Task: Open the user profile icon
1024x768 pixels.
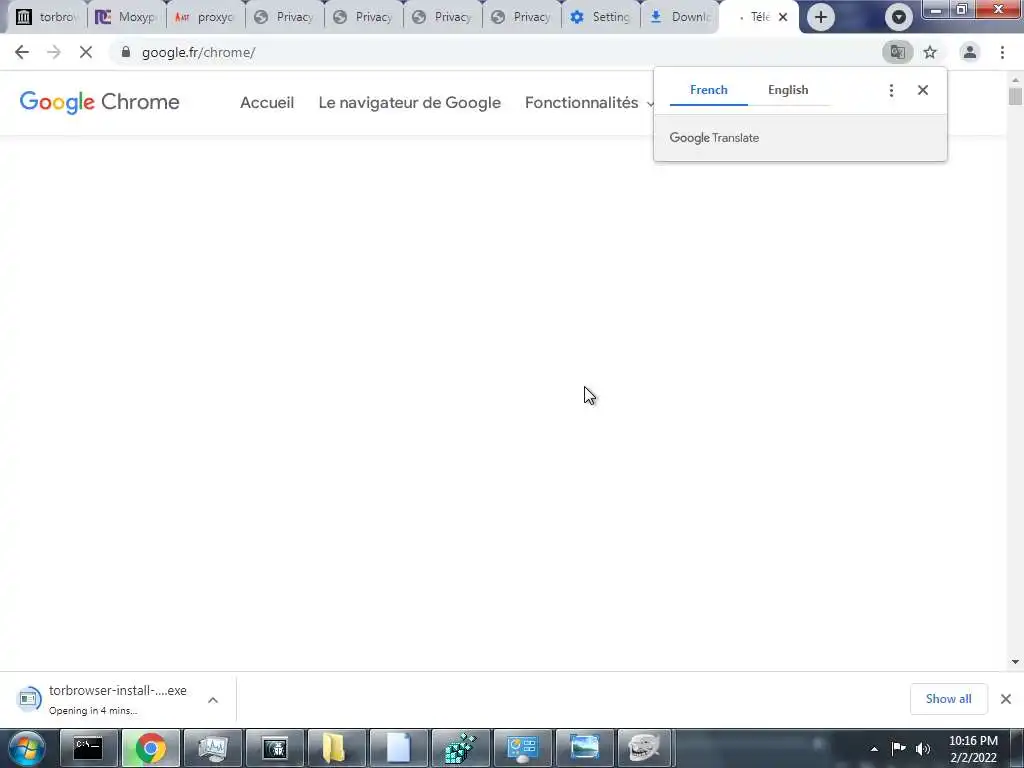Action: click(970, 52)
